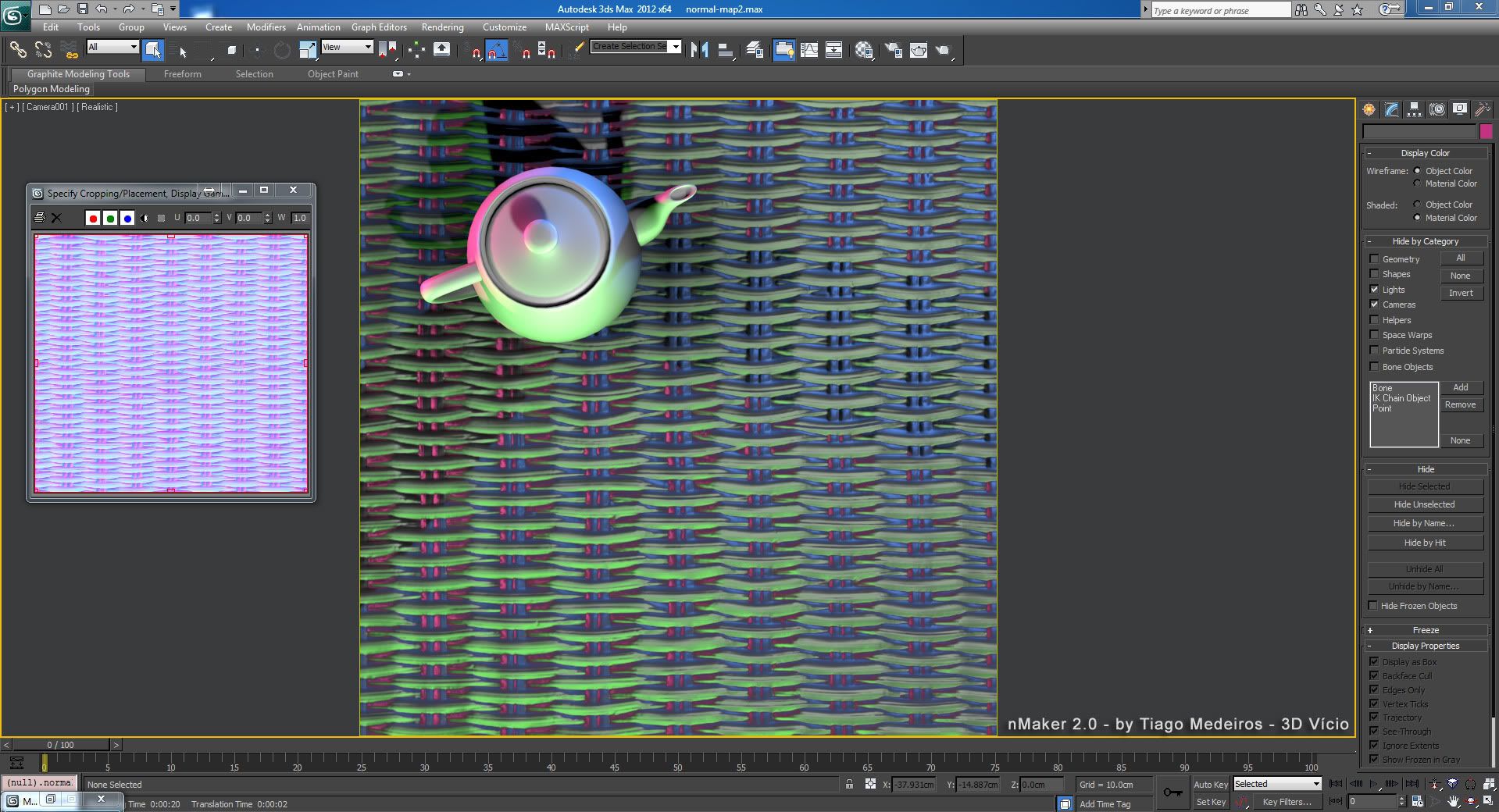Open the quick access toolbar customize arrow
Viewport: 1499px width, 812px height.
coord(173,9)
